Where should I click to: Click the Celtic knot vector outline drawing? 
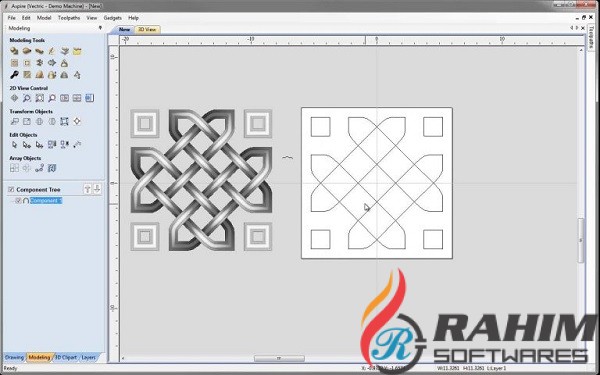click(x=377, y=183)
